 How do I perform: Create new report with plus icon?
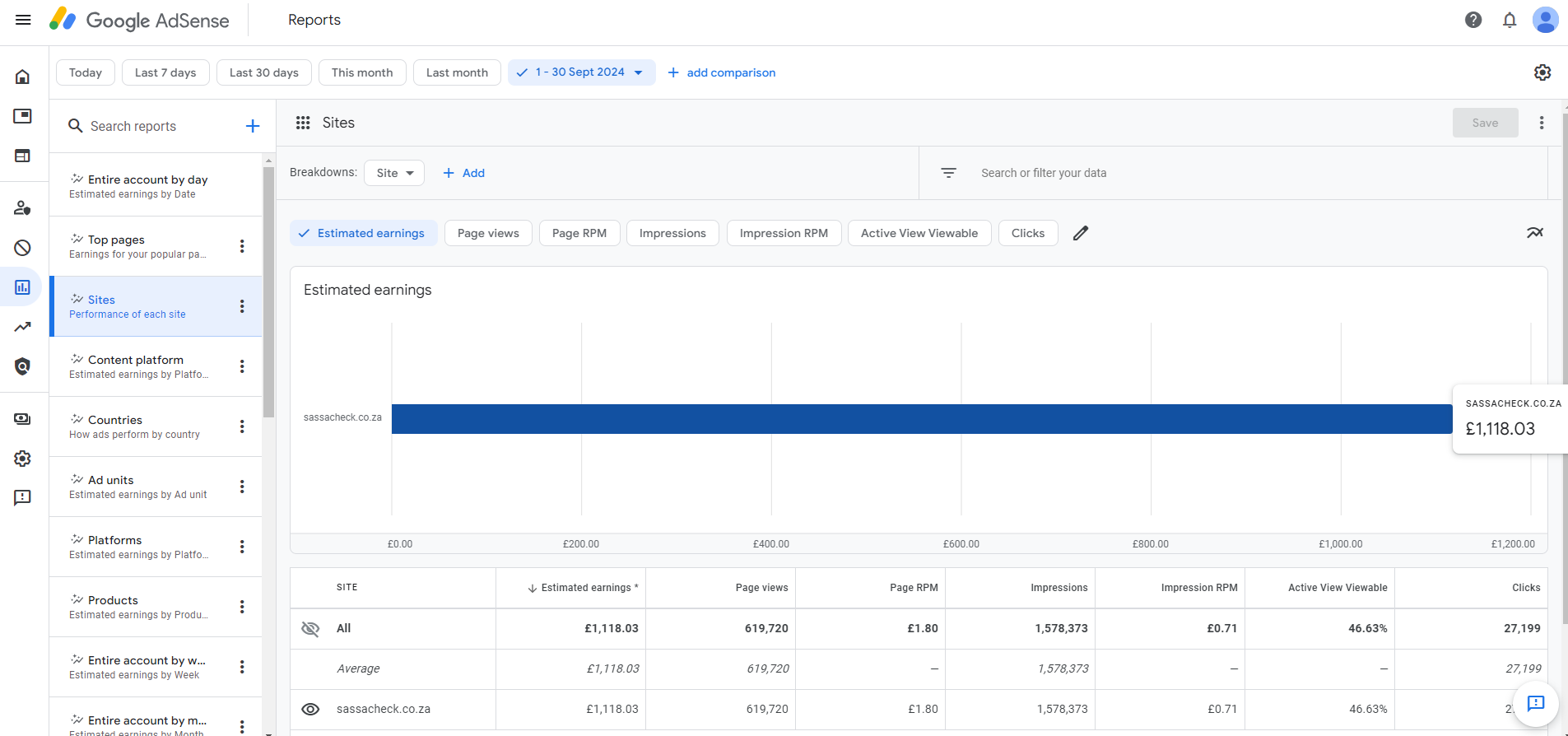[x=253, y=126]
